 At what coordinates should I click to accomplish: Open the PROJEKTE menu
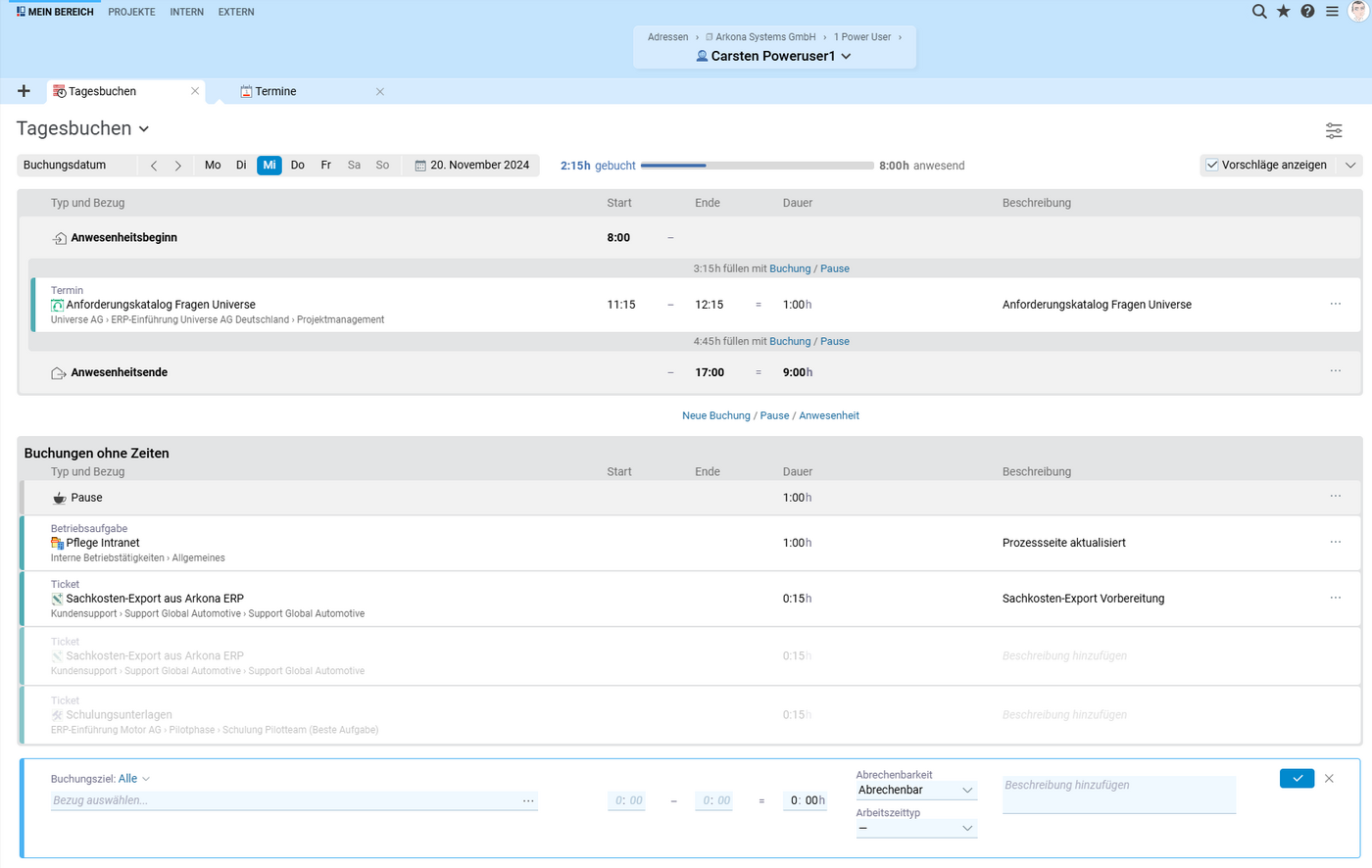click(131, 12)
